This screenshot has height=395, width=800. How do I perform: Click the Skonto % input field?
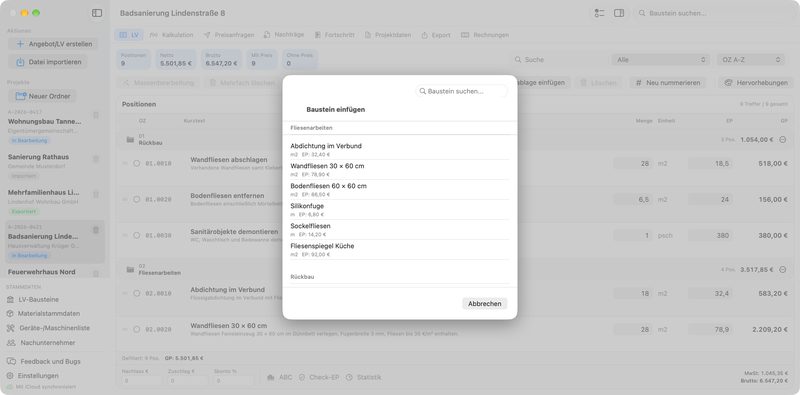coord(234,381)
